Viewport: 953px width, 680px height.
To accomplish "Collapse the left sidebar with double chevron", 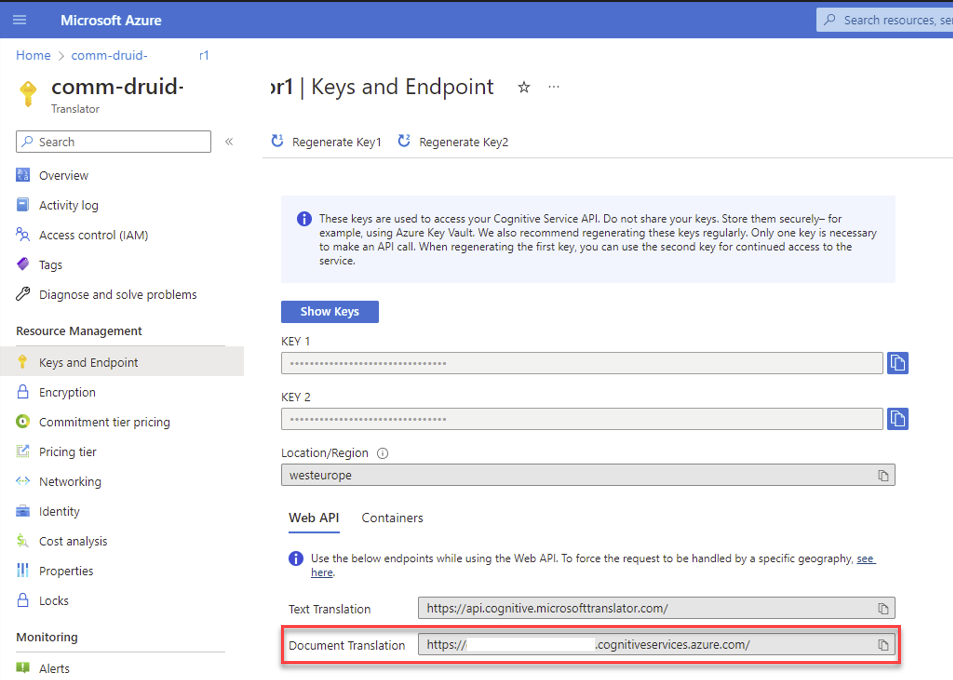I will coord(229,142).
